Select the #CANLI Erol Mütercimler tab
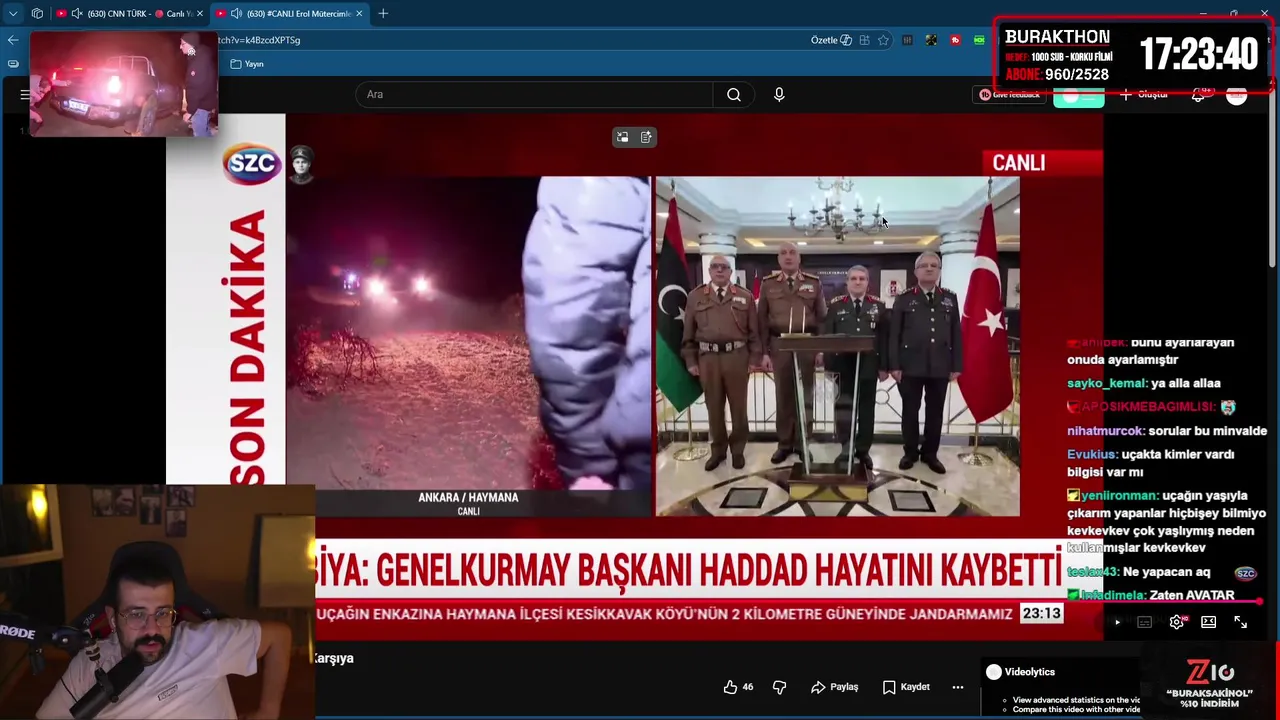Image resolution: width=1280 pixels, height=720 pixels. (x=290, y=14)
